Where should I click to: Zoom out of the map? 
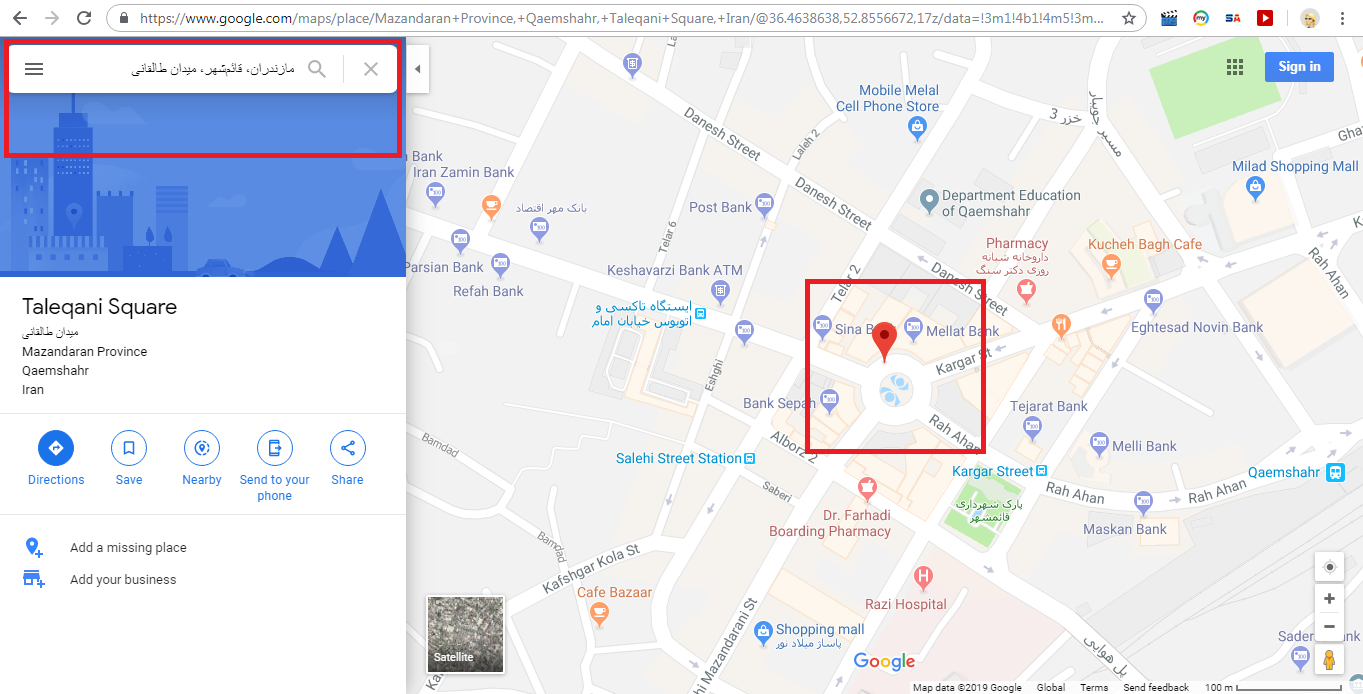coord(1329,627)
